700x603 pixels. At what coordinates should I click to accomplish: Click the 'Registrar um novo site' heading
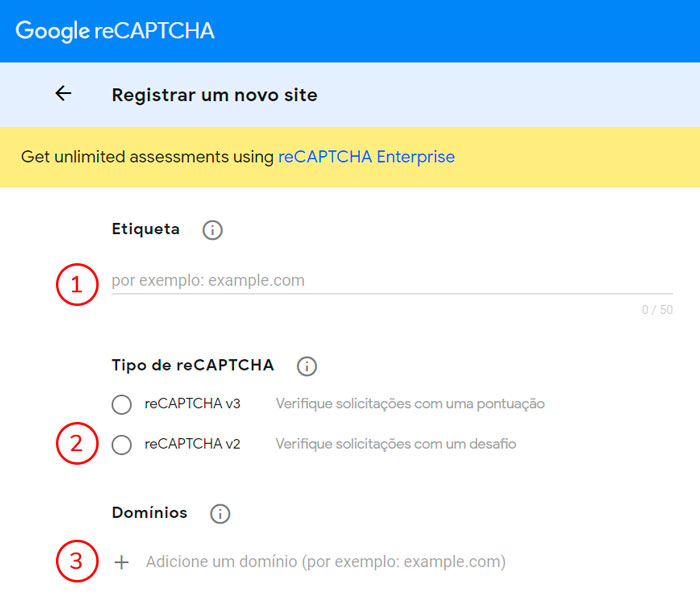(x=214, y=95)
